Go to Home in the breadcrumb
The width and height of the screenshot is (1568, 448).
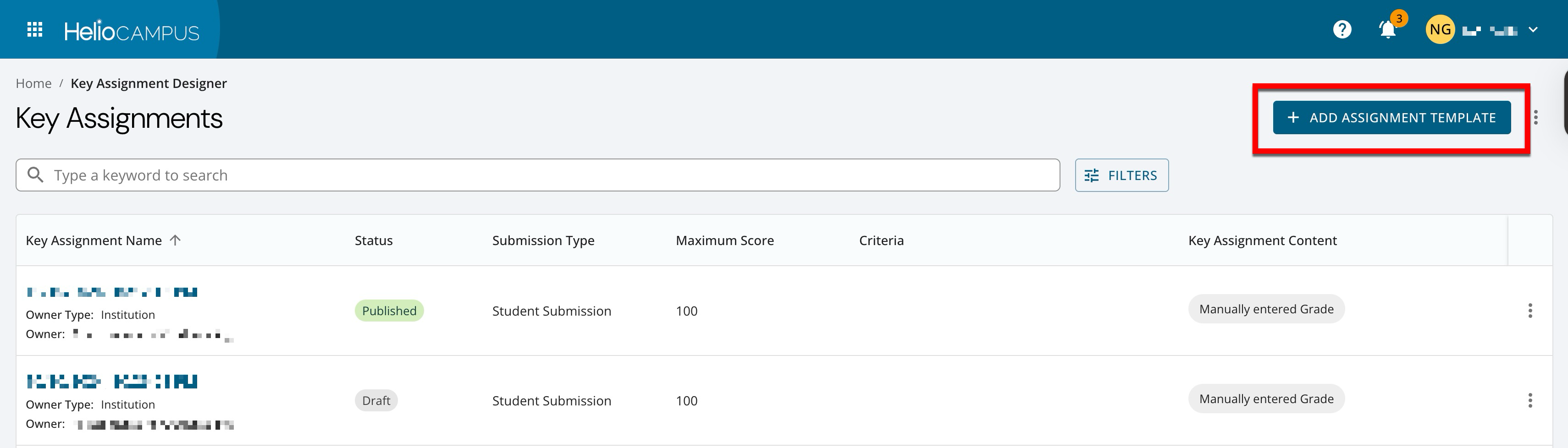tap(33, 83)
